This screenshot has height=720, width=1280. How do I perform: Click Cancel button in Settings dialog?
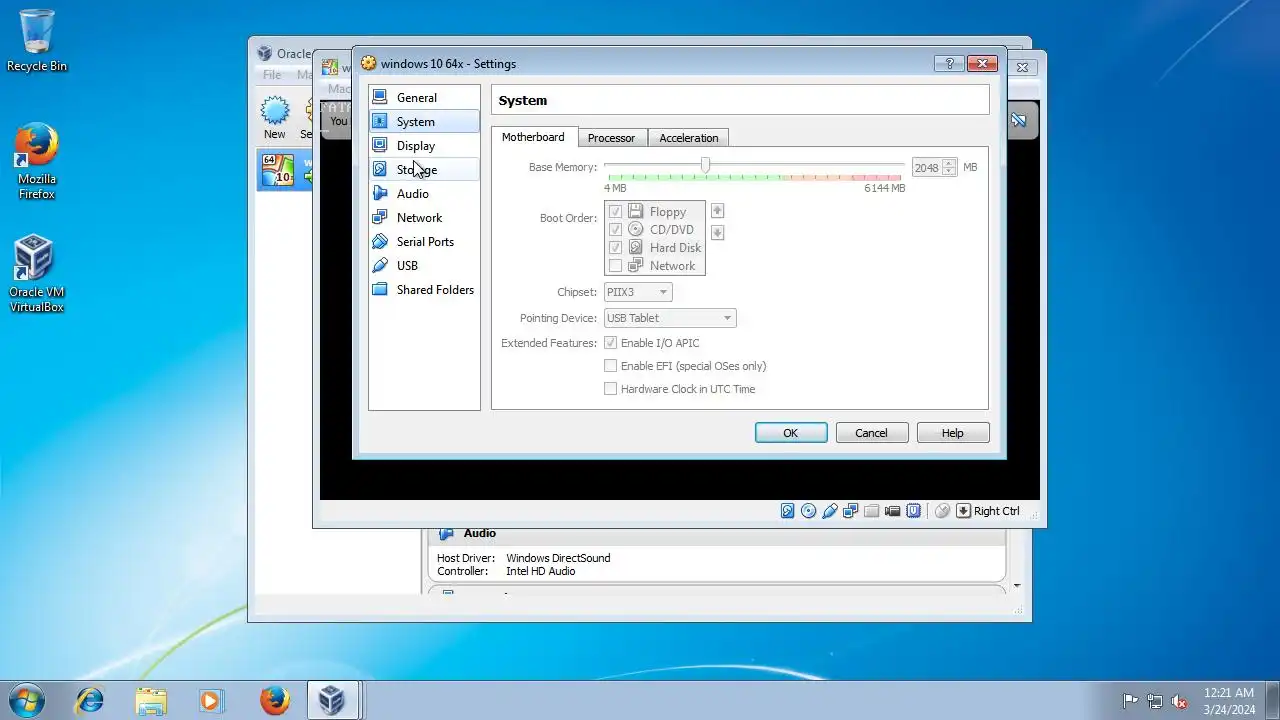pos(871,433)
